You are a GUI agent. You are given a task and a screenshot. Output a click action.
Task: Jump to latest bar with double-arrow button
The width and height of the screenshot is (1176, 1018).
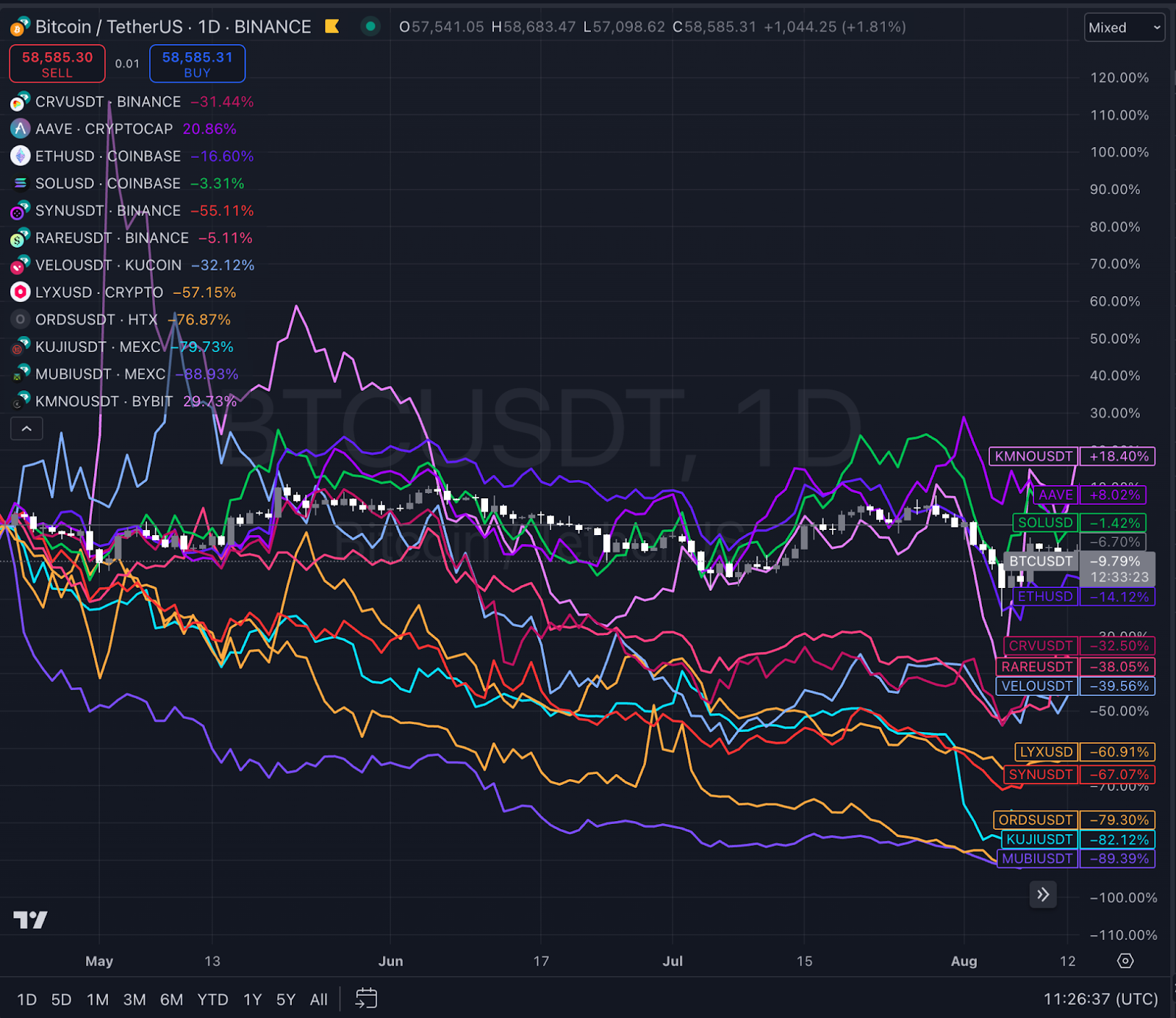[x=1043, y=895]
